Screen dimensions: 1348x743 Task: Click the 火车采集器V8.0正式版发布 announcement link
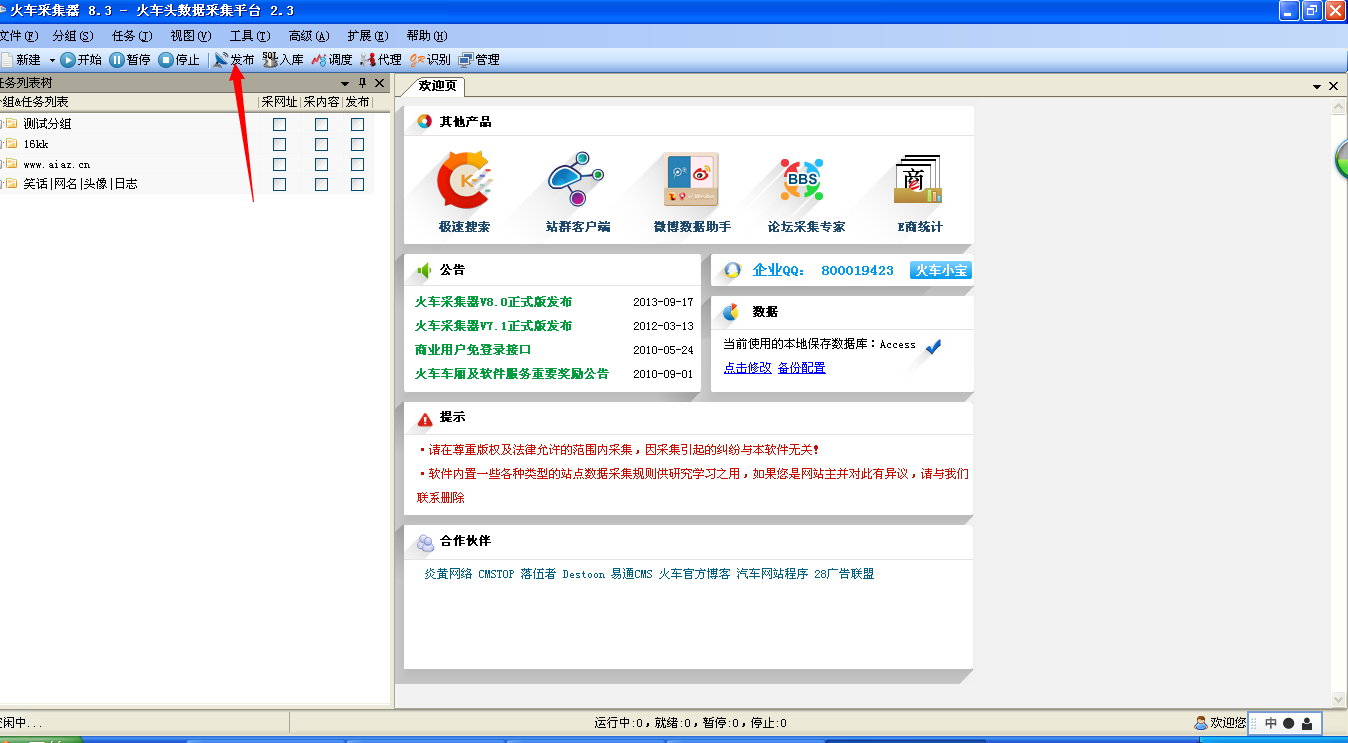point(493,302)
